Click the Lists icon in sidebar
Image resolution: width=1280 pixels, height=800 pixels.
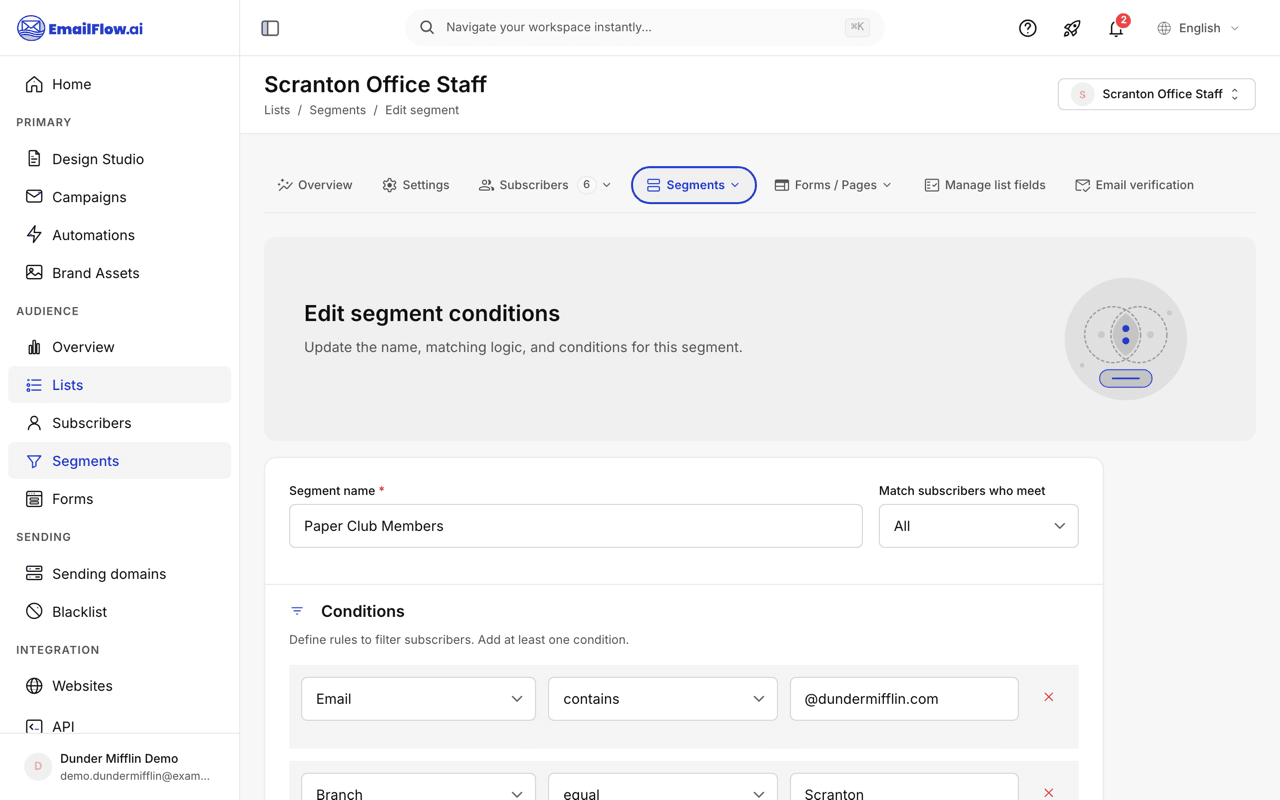point(34,385)
